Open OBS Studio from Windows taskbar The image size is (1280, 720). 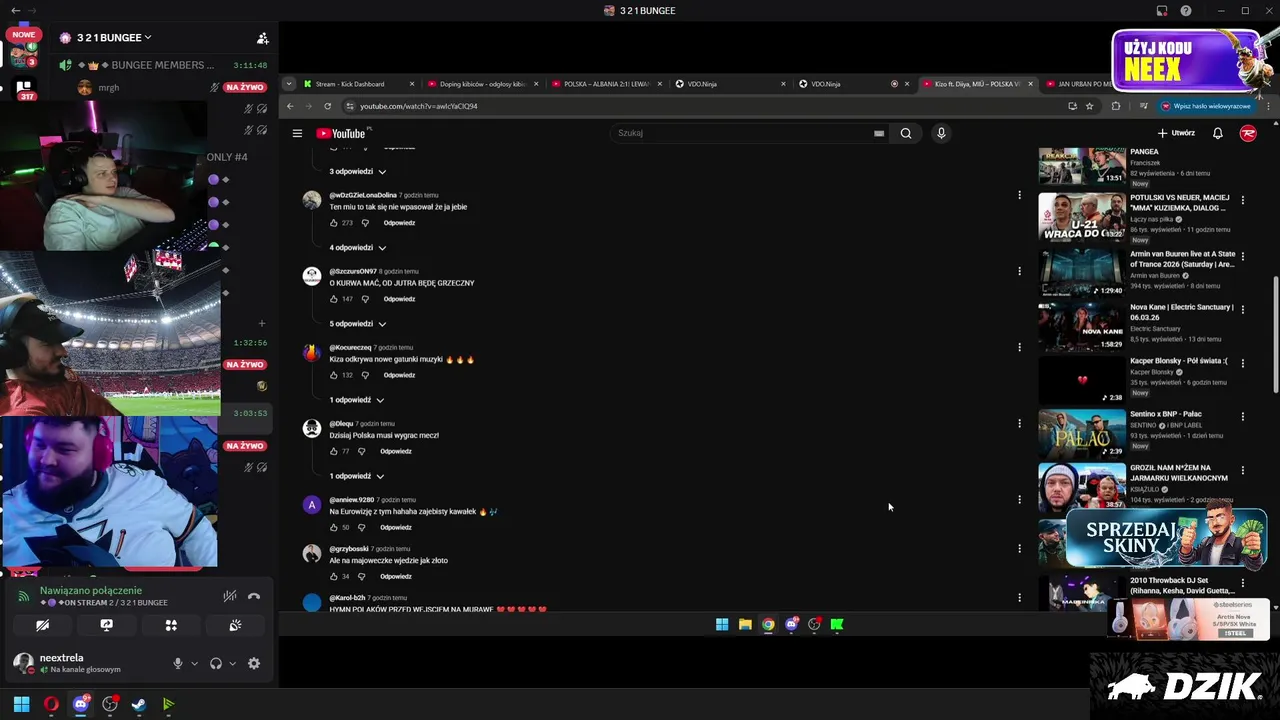click(x=110, y=704)
